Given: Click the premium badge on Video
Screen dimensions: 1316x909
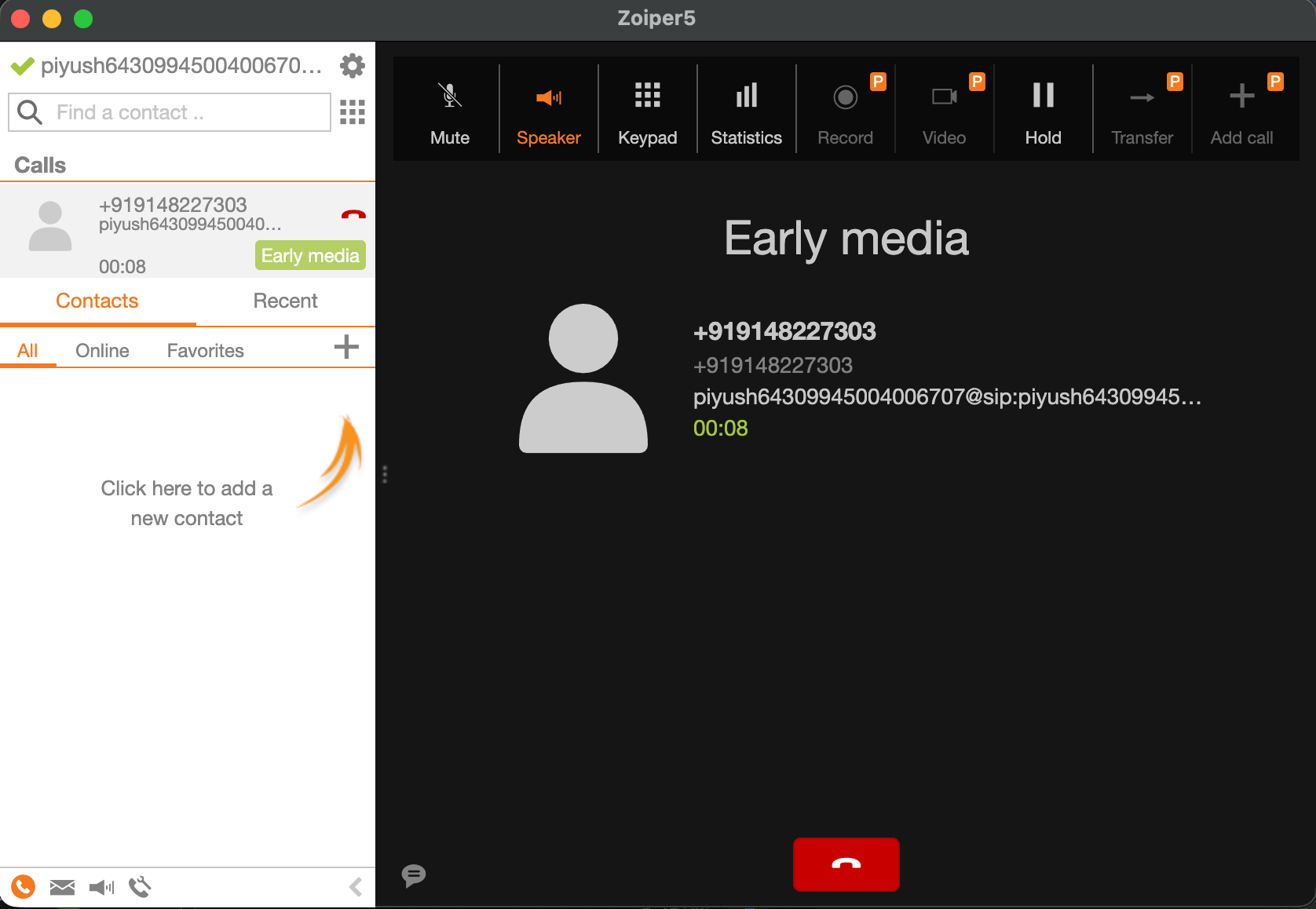Looking at the screenshot, I should point(977,82).
